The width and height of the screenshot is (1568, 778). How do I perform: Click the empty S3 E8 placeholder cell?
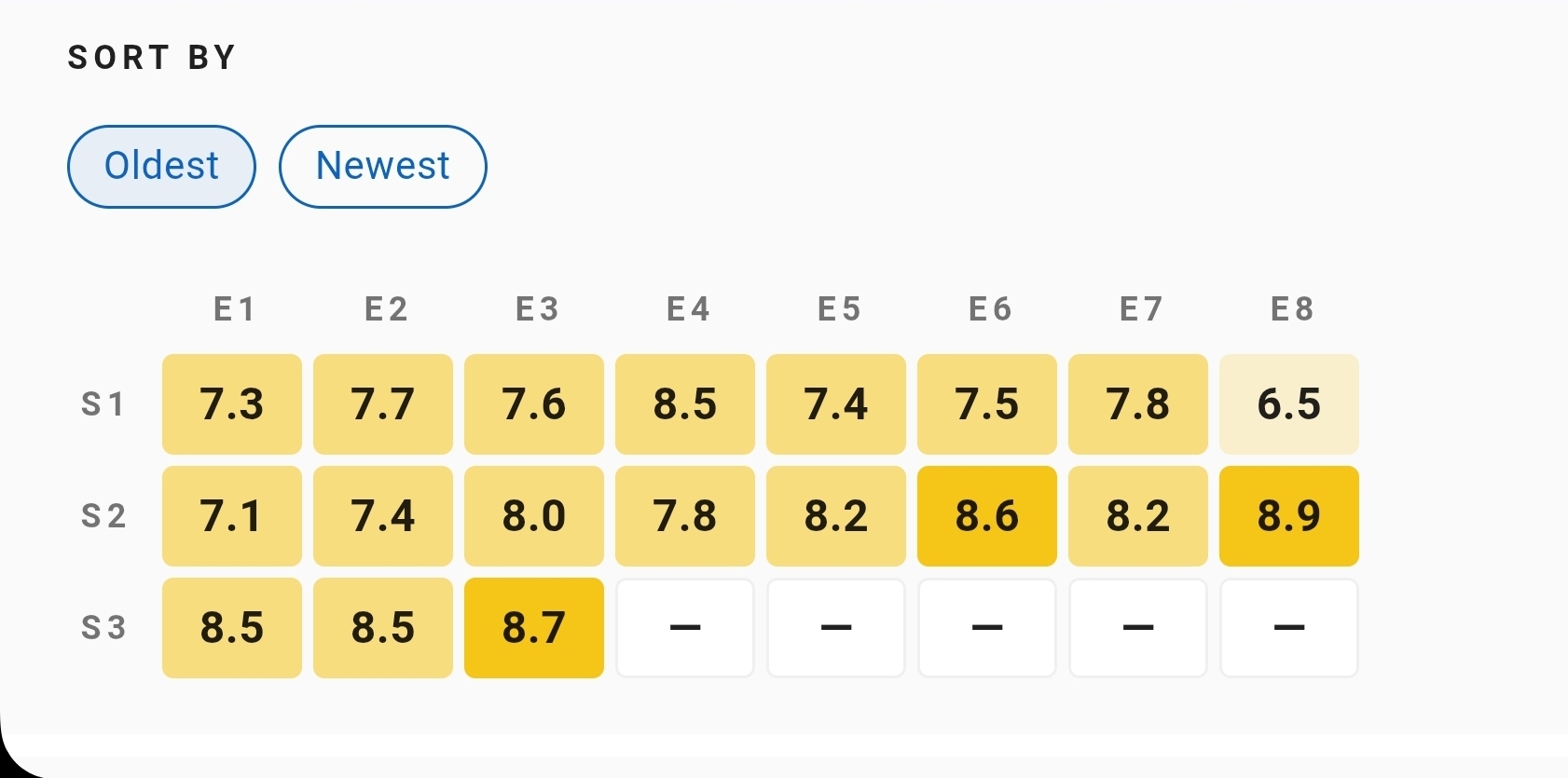[x=1289, y=628]
